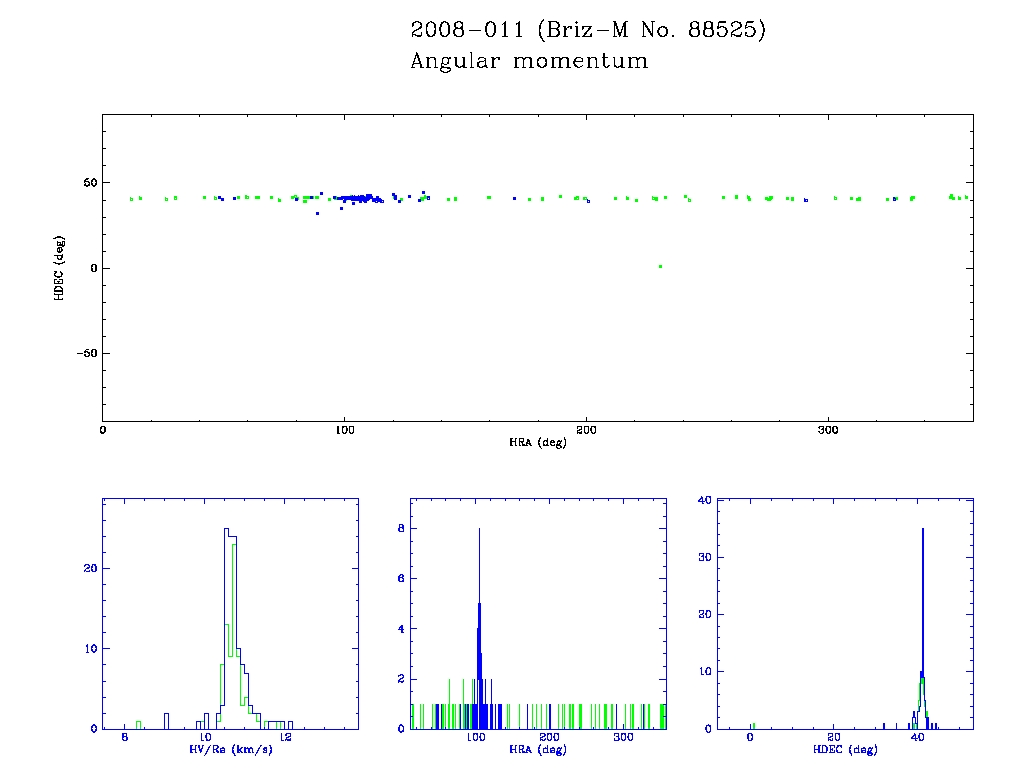Pick the '200' tick label on the scatter x-axis
This screenshot has width=1024, height=768.
586,430
